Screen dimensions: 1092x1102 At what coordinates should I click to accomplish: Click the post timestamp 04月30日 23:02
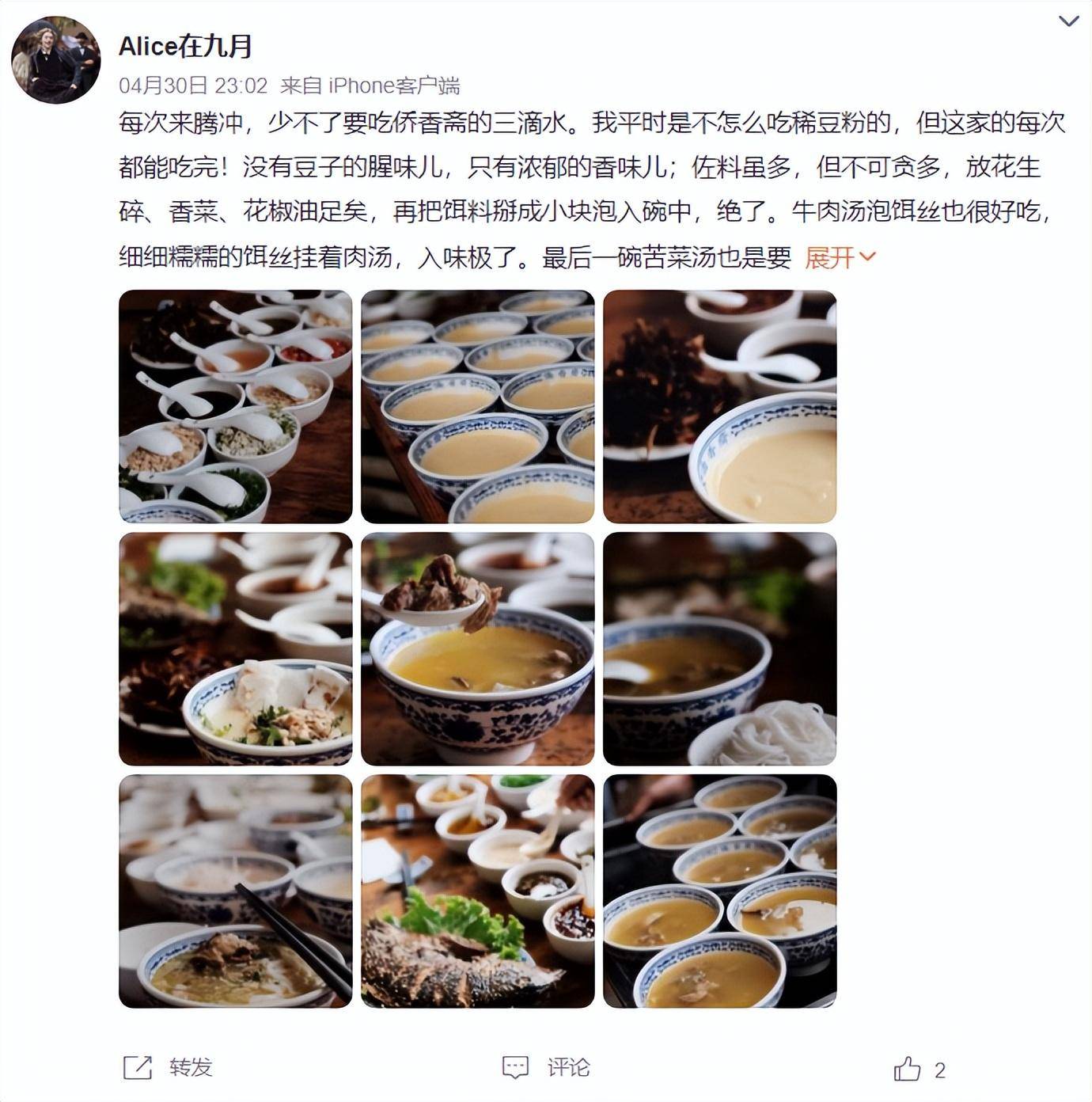pos(193,85)
